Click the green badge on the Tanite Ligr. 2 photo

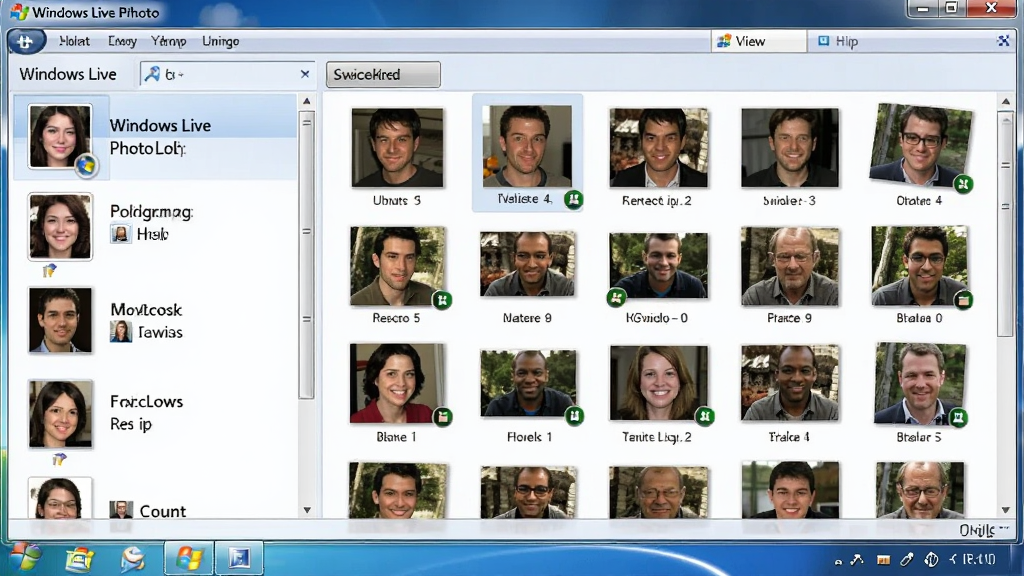(x=704, y=415)
